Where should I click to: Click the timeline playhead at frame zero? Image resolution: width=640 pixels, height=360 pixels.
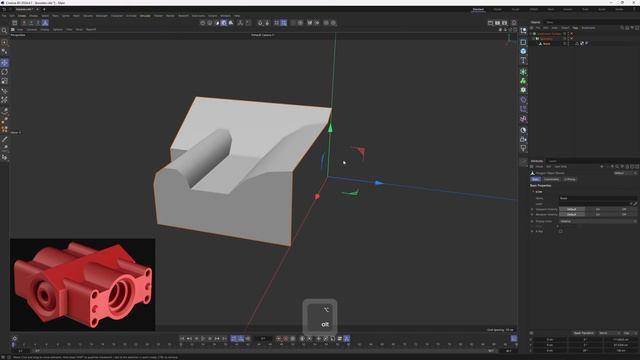pyautogui.click(x=13, y=345)
